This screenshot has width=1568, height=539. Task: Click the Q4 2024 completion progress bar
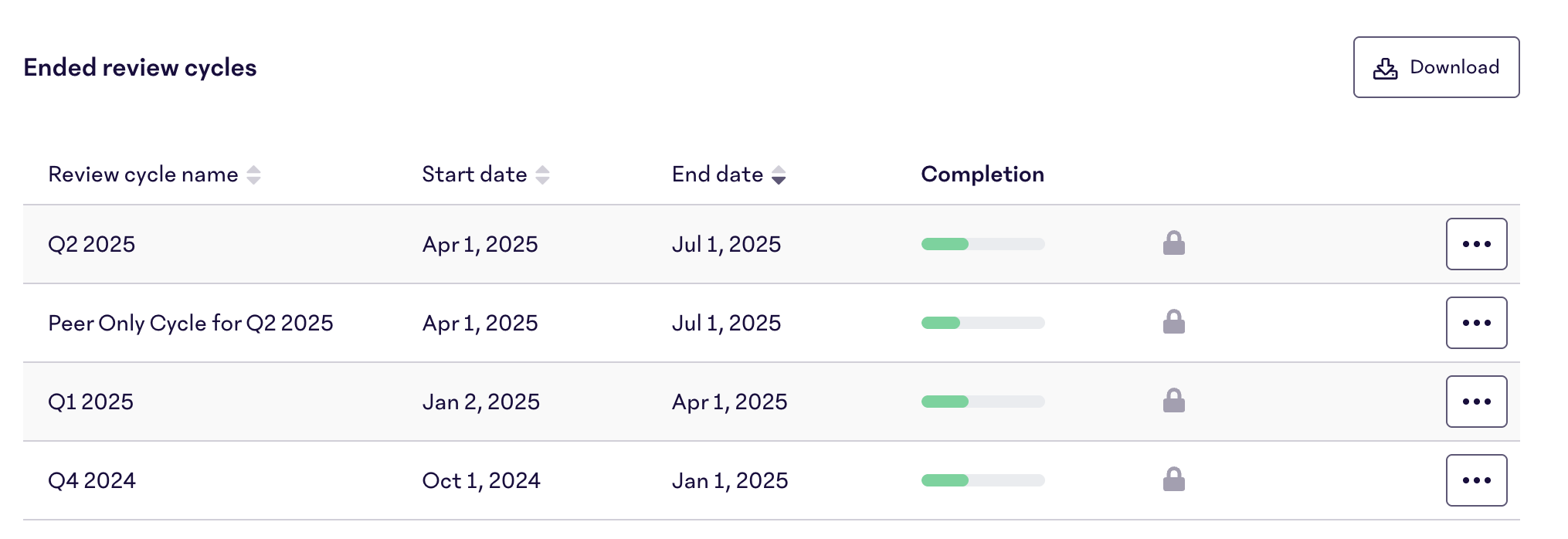click(x=983, y=480)
